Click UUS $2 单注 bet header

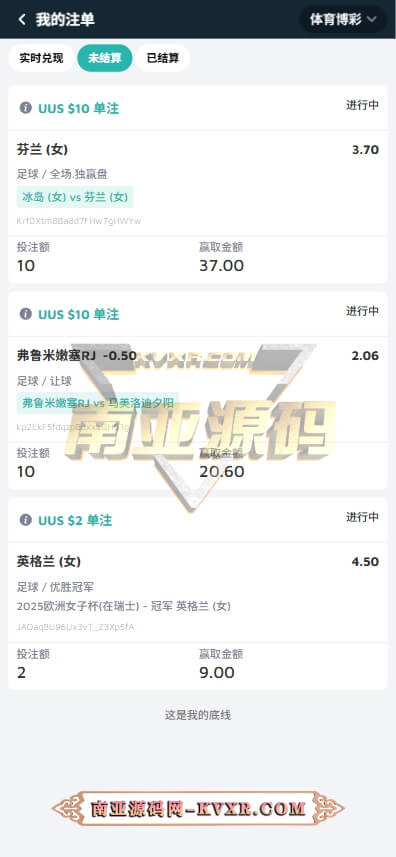point(75,520)
